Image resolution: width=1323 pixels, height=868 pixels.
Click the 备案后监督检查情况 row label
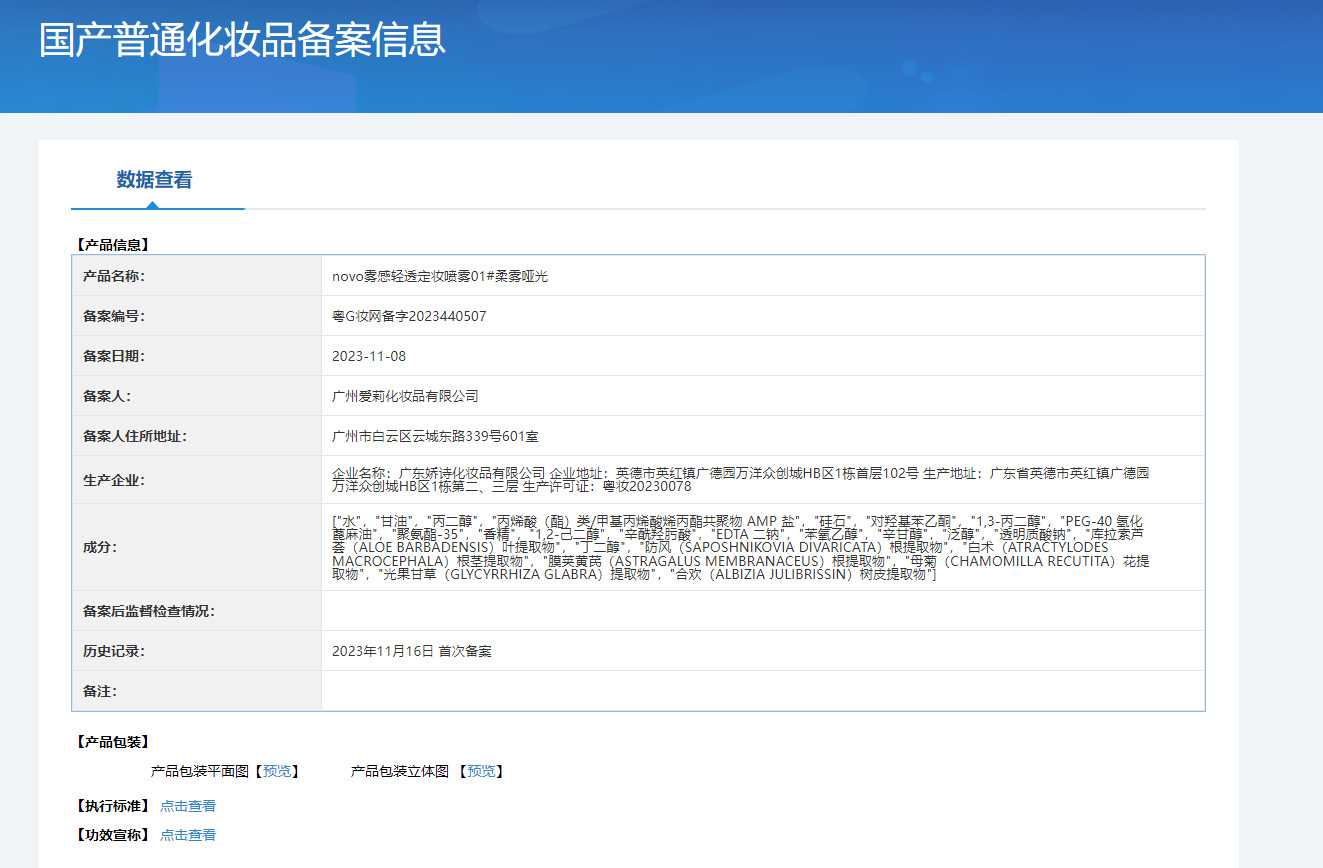(149, 611)
